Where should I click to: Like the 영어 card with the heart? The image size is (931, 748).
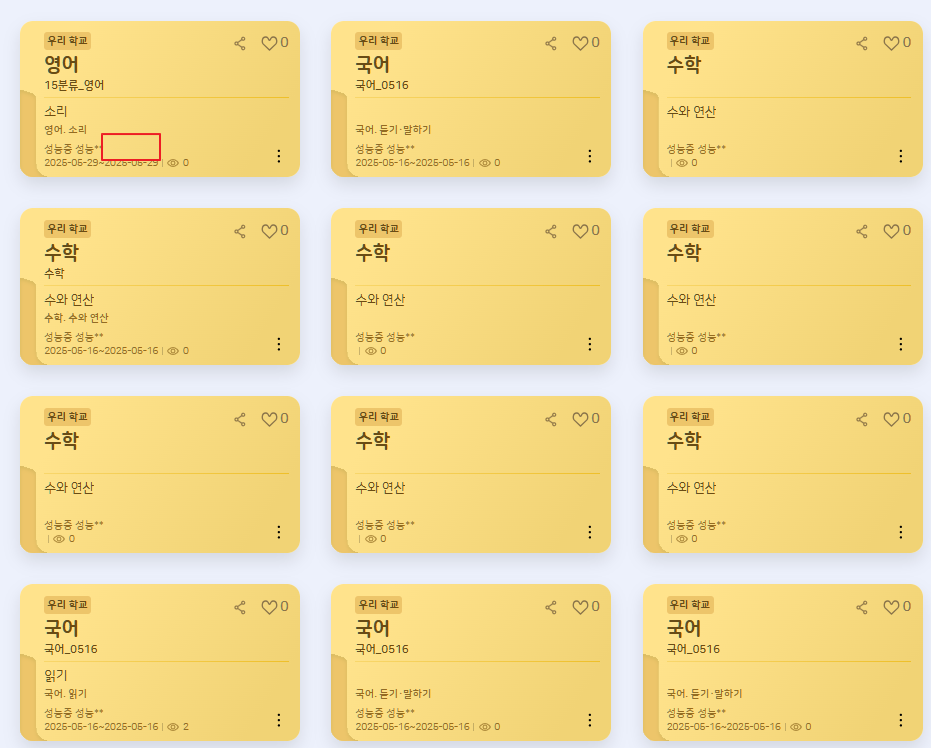tap(269, 43)
